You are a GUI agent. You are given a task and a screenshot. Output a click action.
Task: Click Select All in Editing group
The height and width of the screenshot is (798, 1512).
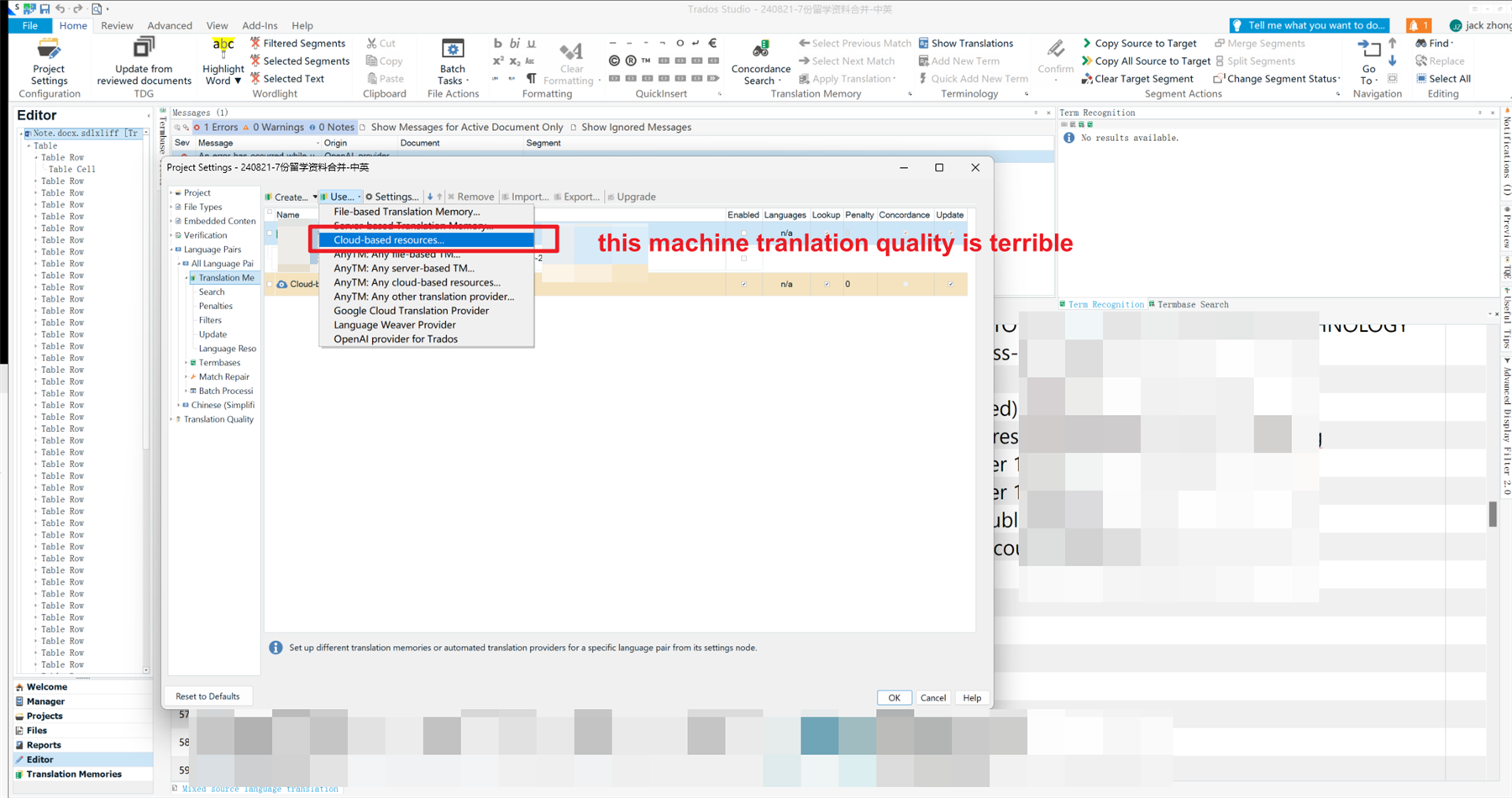(1443, 79)
